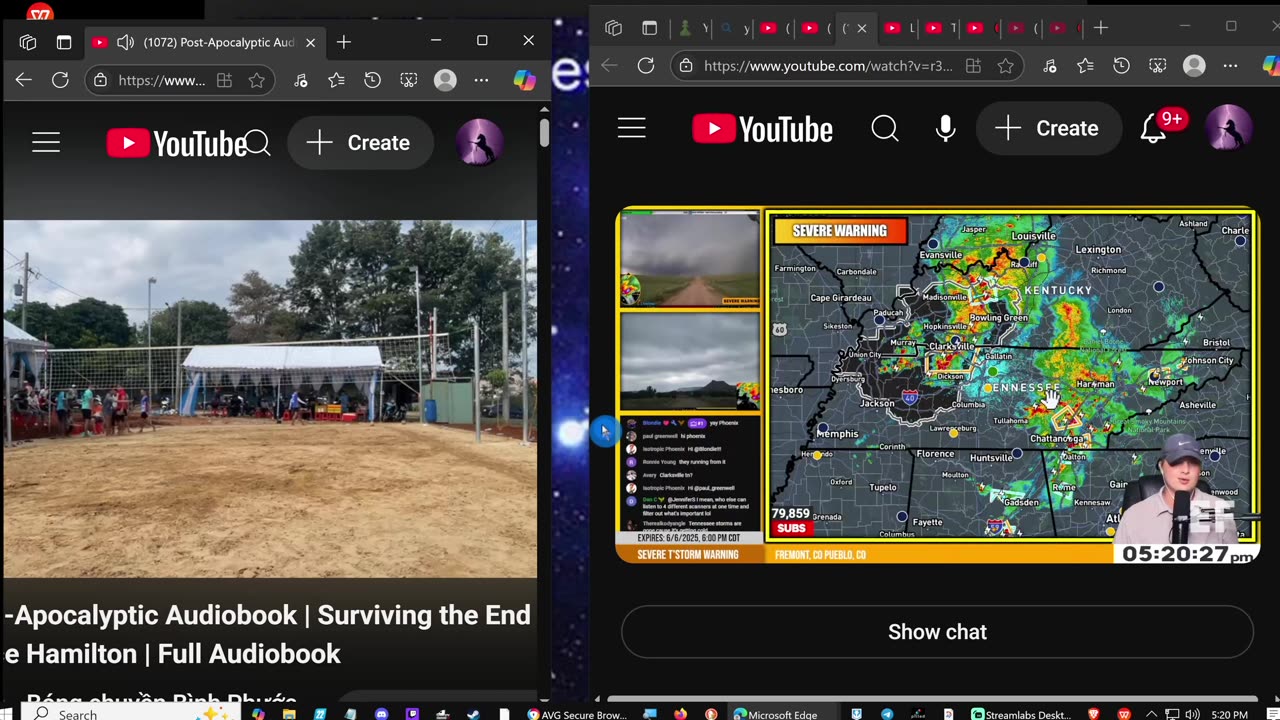Image resolution: width=1280 pixels, height=720 pixels.
Task: Open tab actions menu in right window
Action: pos(650,28)
